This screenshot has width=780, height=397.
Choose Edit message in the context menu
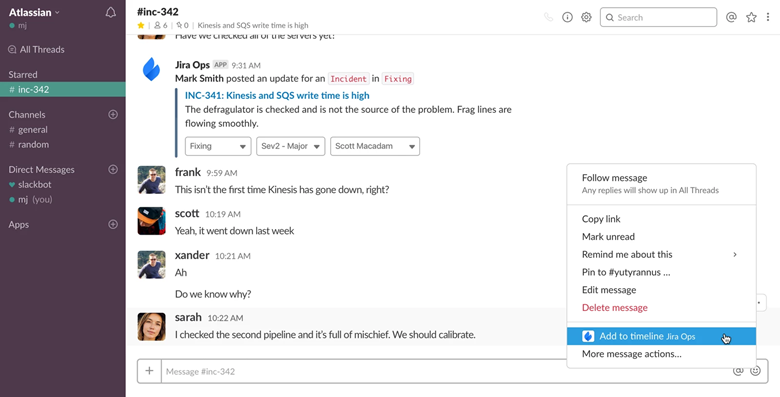point(662,290)
